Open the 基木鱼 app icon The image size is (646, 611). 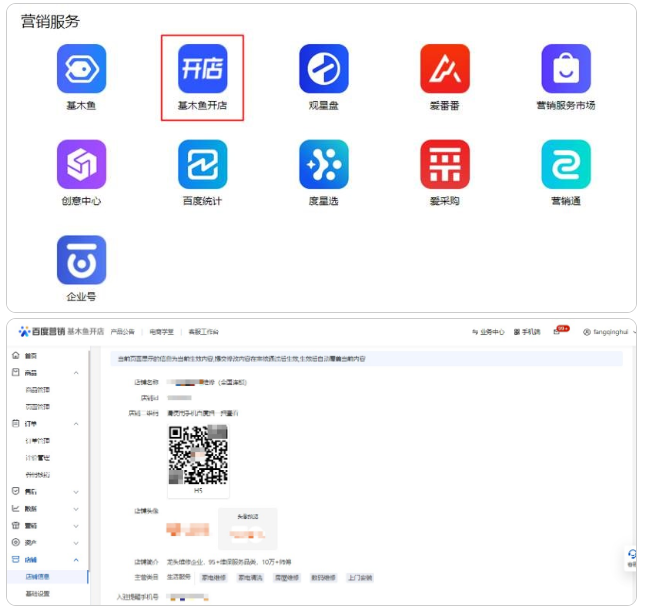(x=82, y=69)
